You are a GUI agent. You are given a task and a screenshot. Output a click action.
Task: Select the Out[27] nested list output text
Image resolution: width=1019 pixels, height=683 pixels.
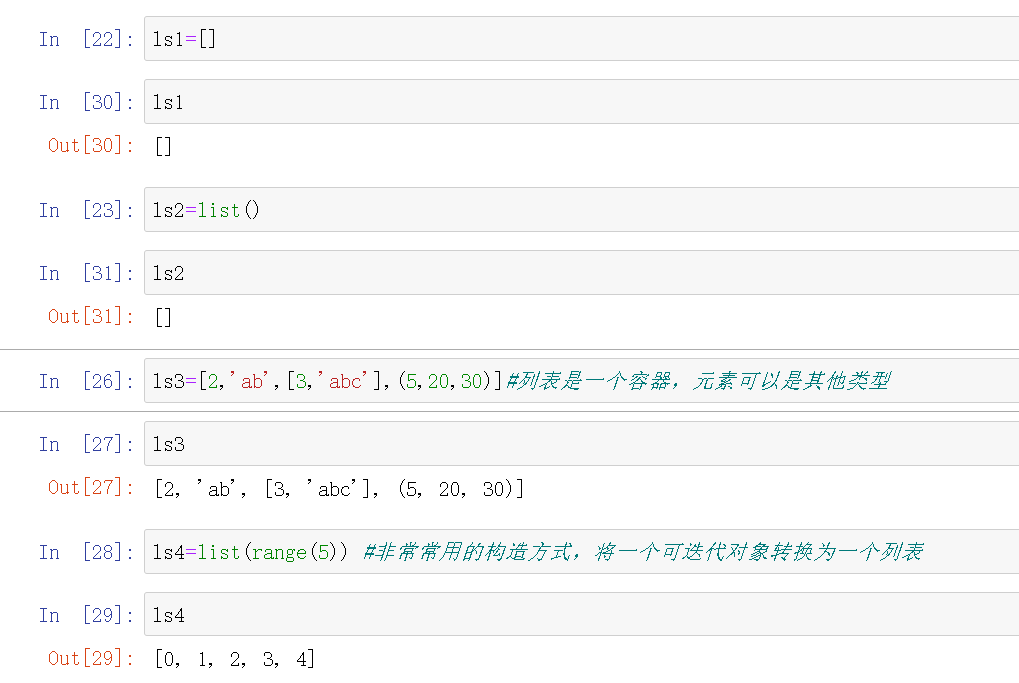pos(339,488)
